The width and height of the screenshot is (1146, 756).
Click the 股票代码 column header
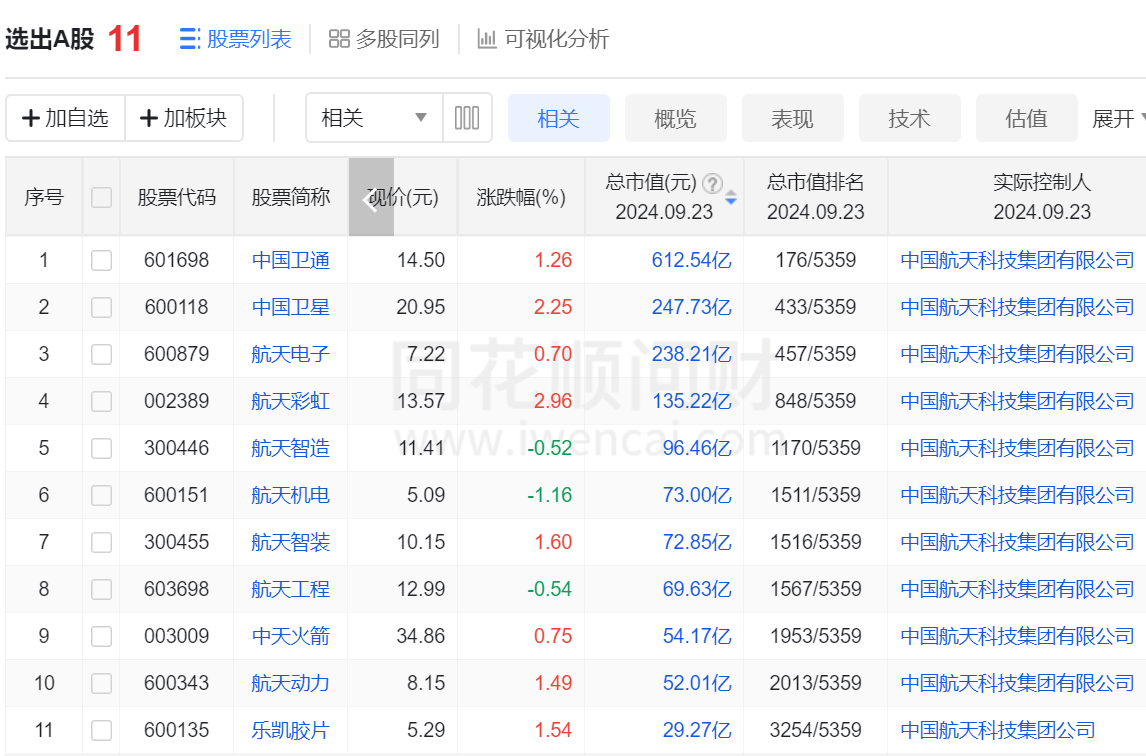(x=177, y=197)
